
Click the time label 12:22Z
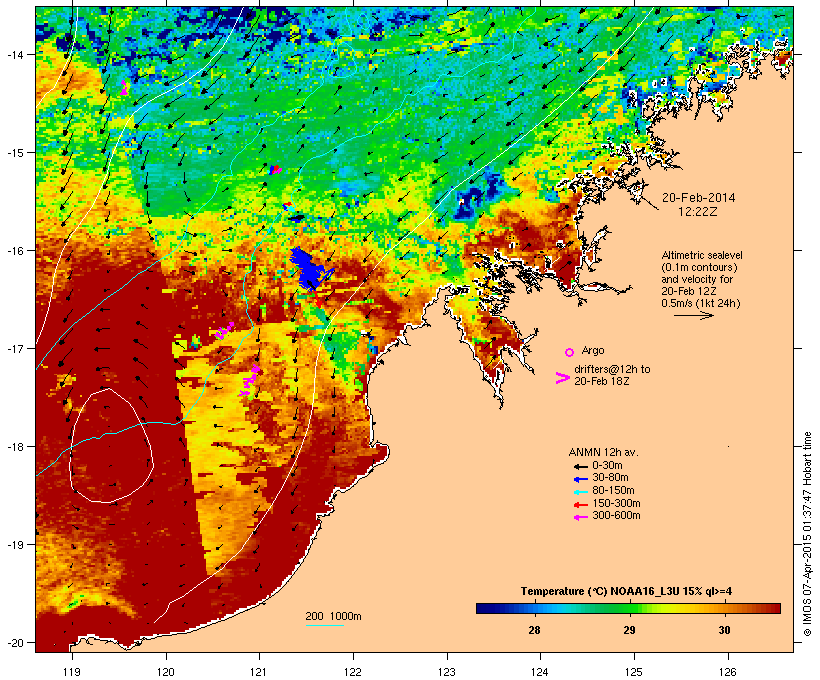(x=698, y=212)
